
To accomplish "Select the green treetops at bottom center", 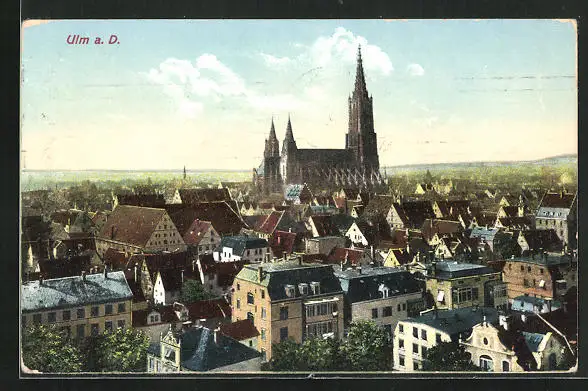I will 330,349.
